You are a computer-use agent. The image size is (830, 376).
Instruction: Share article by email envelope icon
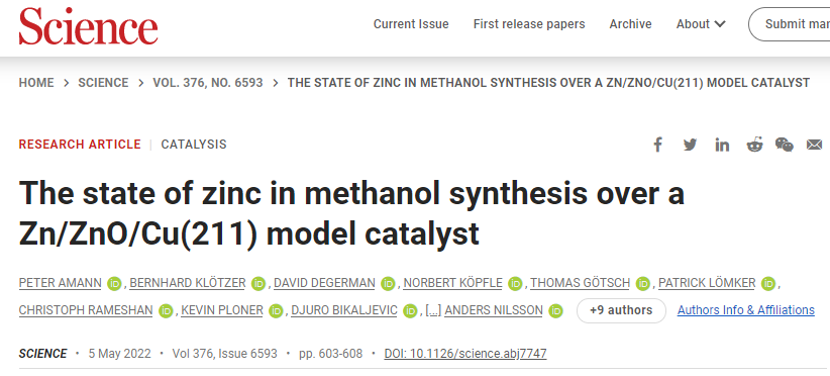pyautogui.click(x=814, y=145)
